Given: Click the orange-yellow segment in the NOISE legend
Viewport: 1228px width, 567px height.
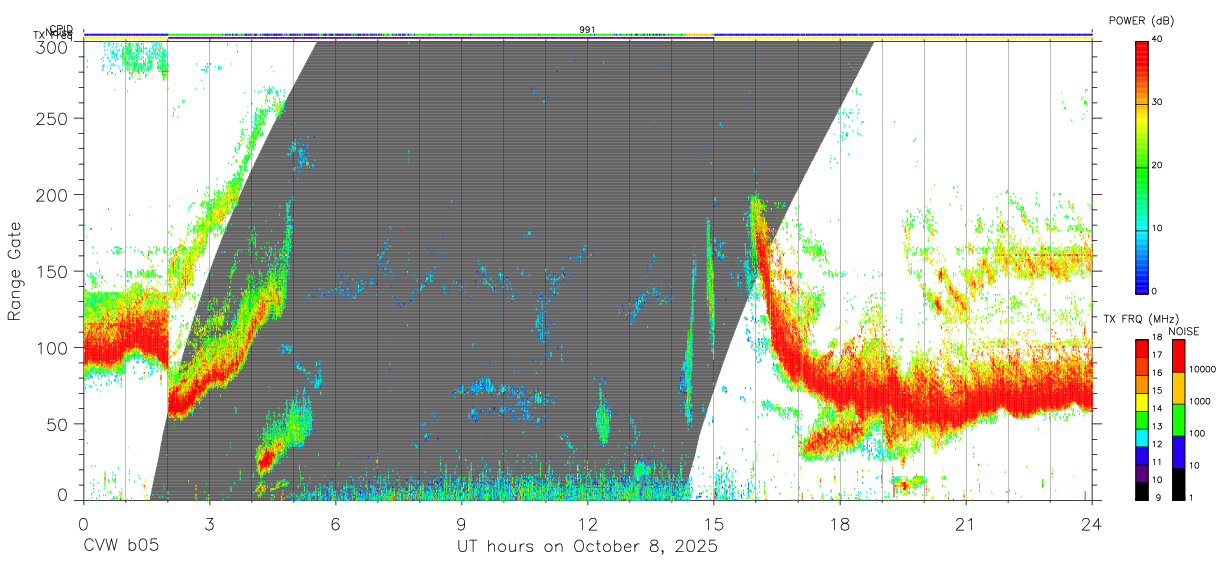Looking at the screenshot, I should point(1178,388).
